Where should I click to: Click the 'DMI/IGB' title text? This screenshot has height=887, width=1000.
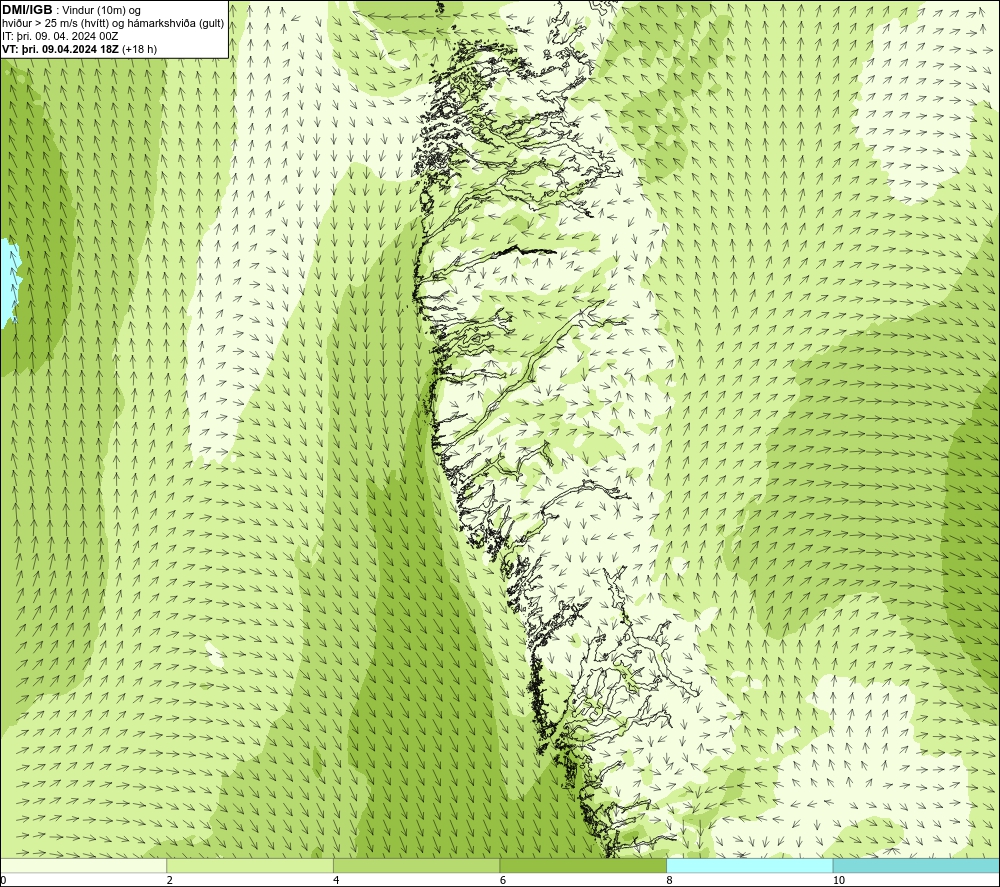tap(27, 10)
